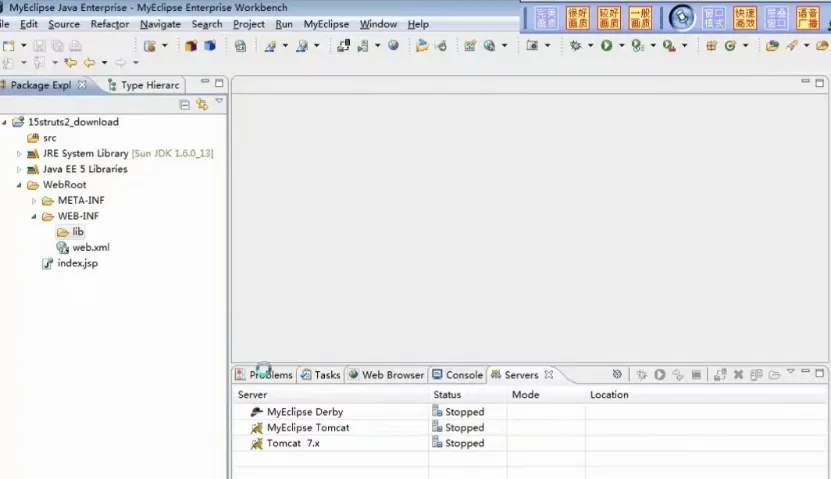Collapse the 15struts2_download project node

(5, 122)
